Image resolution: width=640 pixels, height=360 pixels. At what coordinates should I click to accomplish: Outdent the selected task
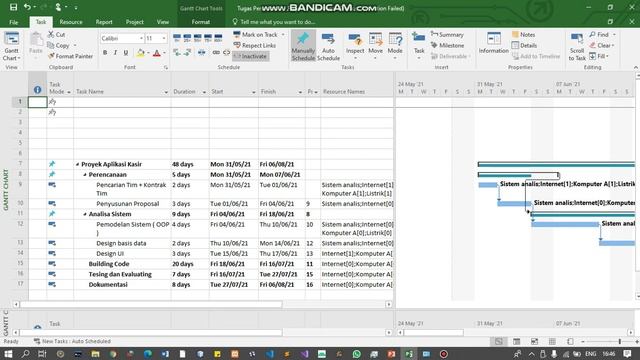tap(177, 52)
